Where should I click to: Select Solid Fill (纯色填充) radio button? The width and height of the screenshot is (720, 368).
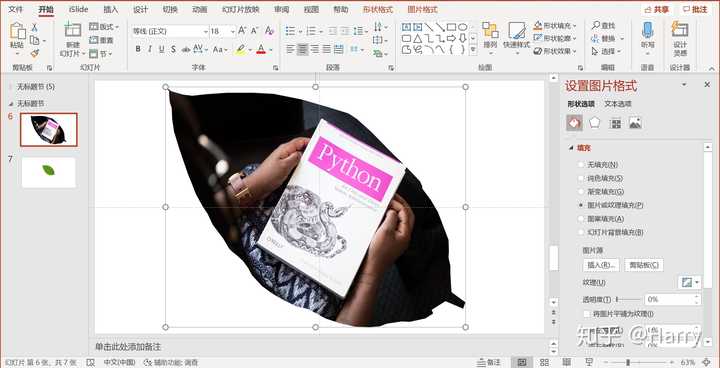click(581, 178)
